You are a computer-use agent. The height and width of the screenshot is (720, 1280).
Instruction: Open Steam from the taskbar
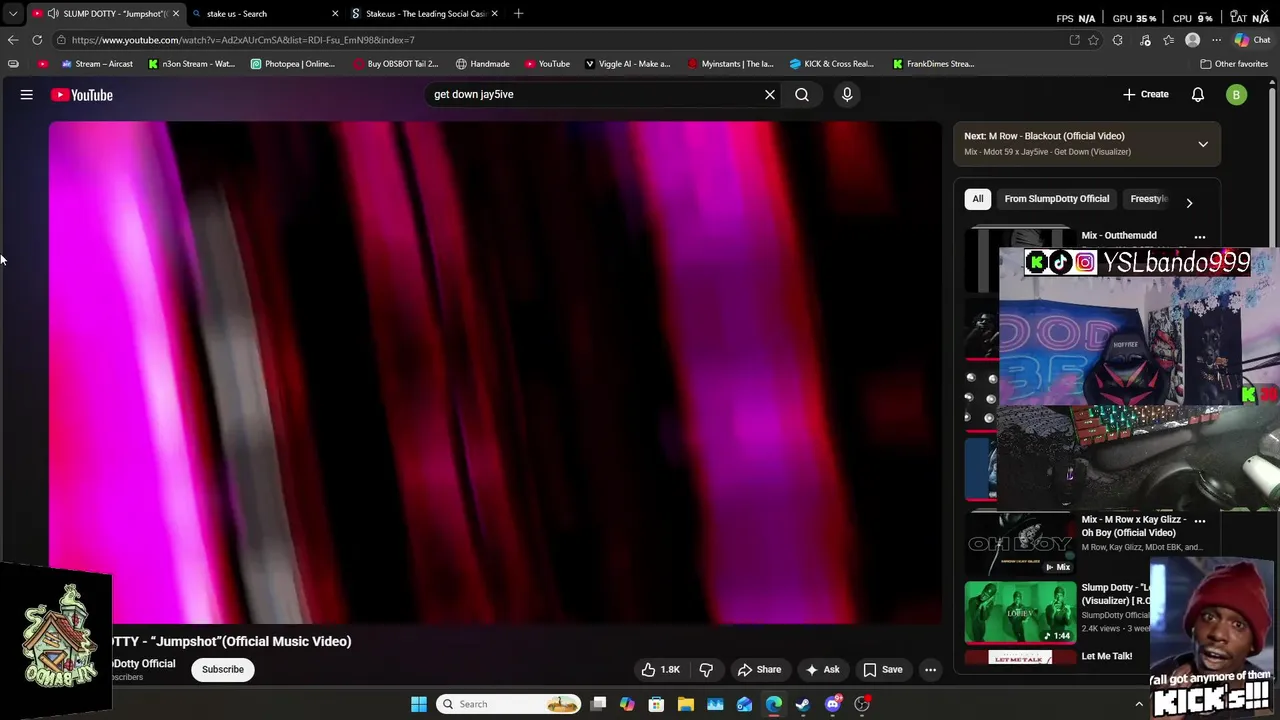(803, 704)
